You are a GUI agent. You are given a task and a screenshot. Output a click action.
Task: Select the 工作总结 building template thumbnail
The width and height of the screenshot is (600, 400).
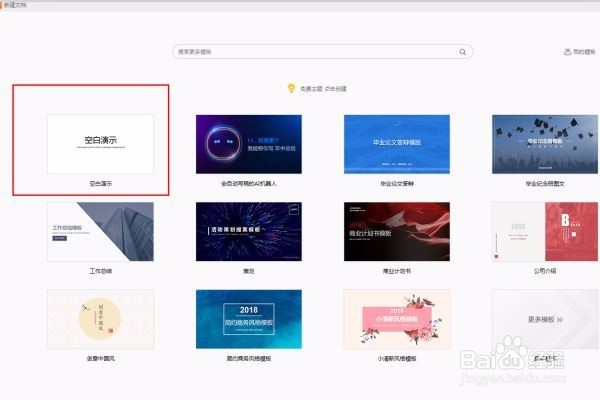(100, 232)
